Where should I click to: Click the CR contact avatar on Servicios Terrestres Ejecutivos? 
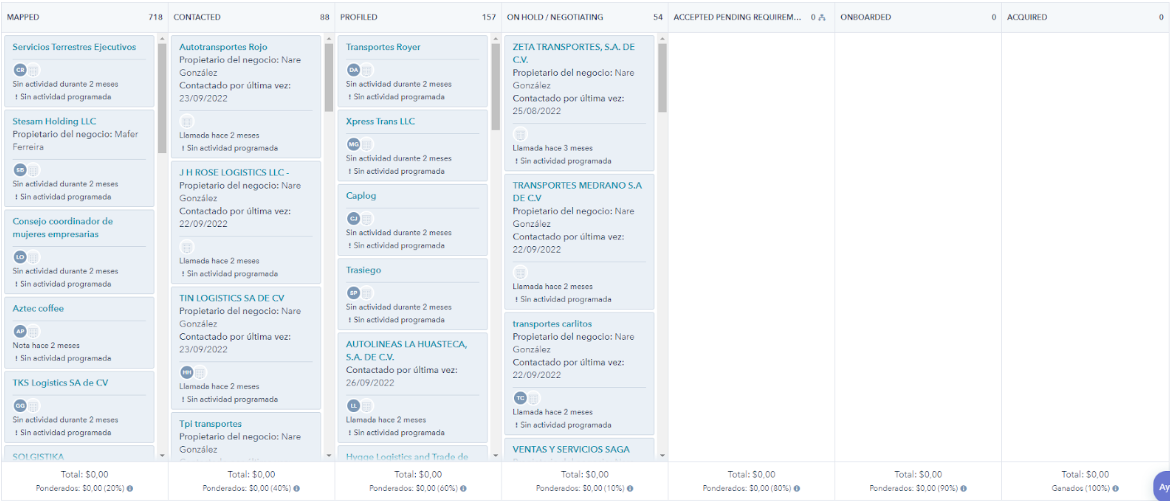19,70
